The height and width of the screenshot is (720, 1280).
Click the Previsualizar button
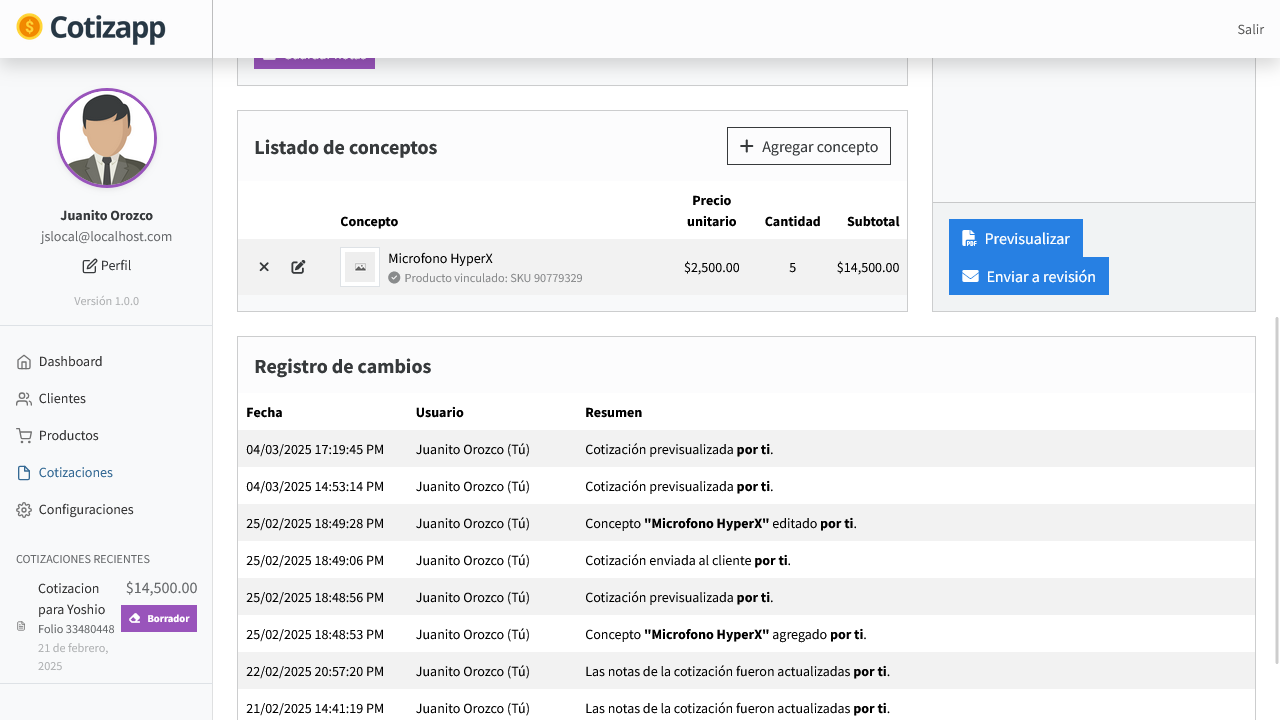1016,238
